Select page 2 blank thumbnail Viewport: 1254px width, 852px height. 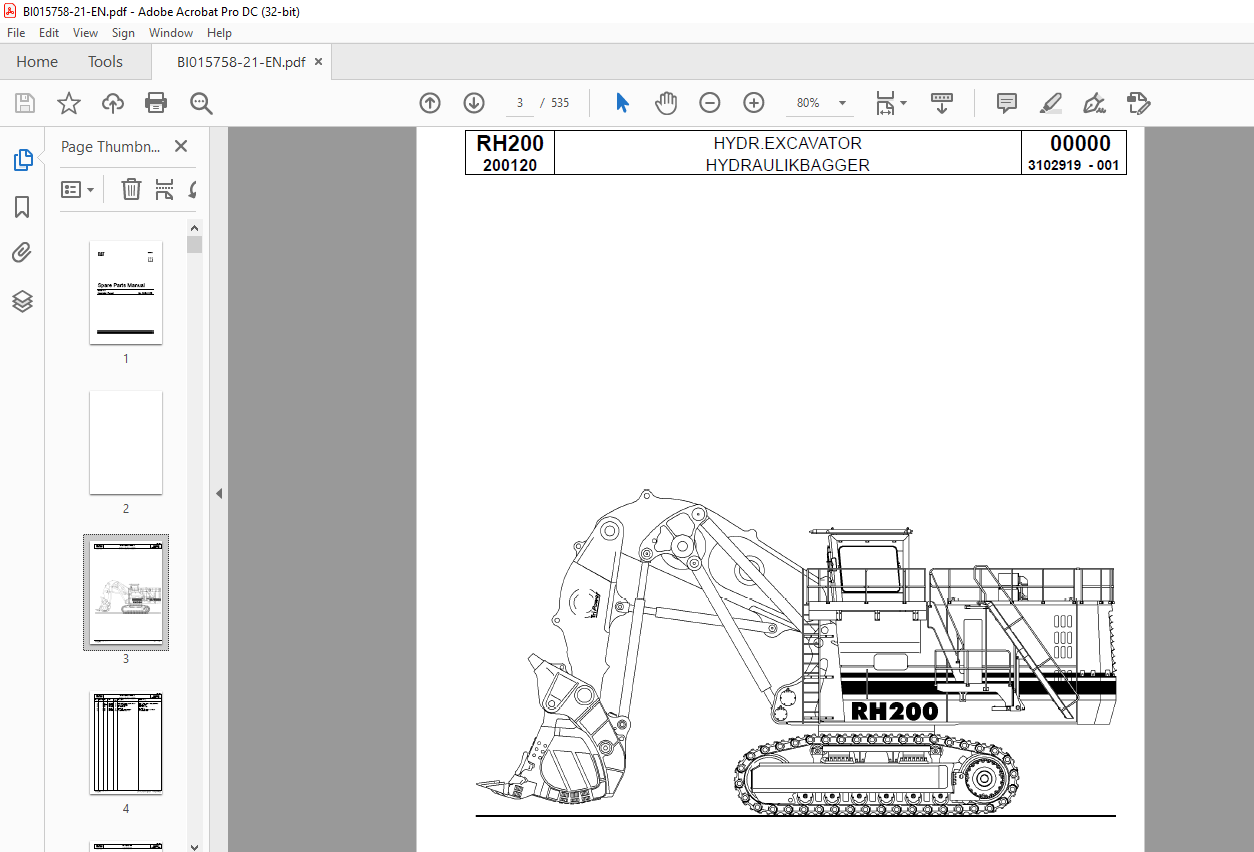[126, 442]
